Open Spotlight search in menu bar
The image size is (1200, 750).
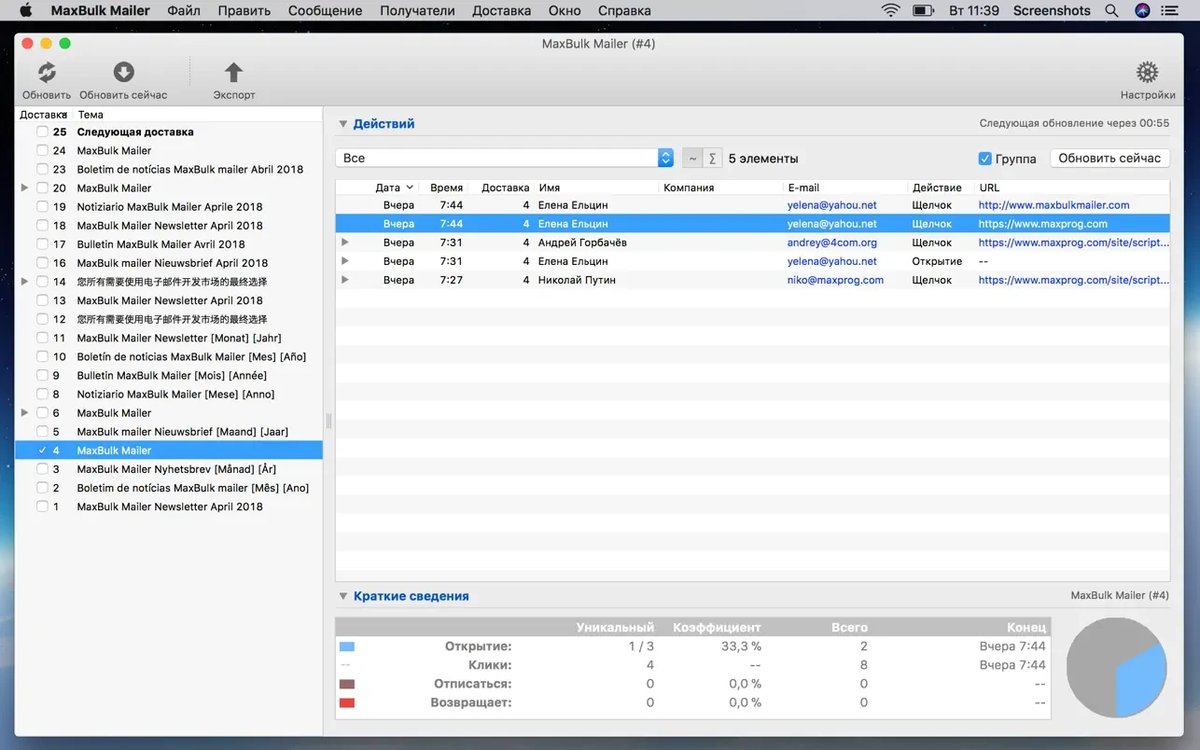click(x=1112, y=11)
